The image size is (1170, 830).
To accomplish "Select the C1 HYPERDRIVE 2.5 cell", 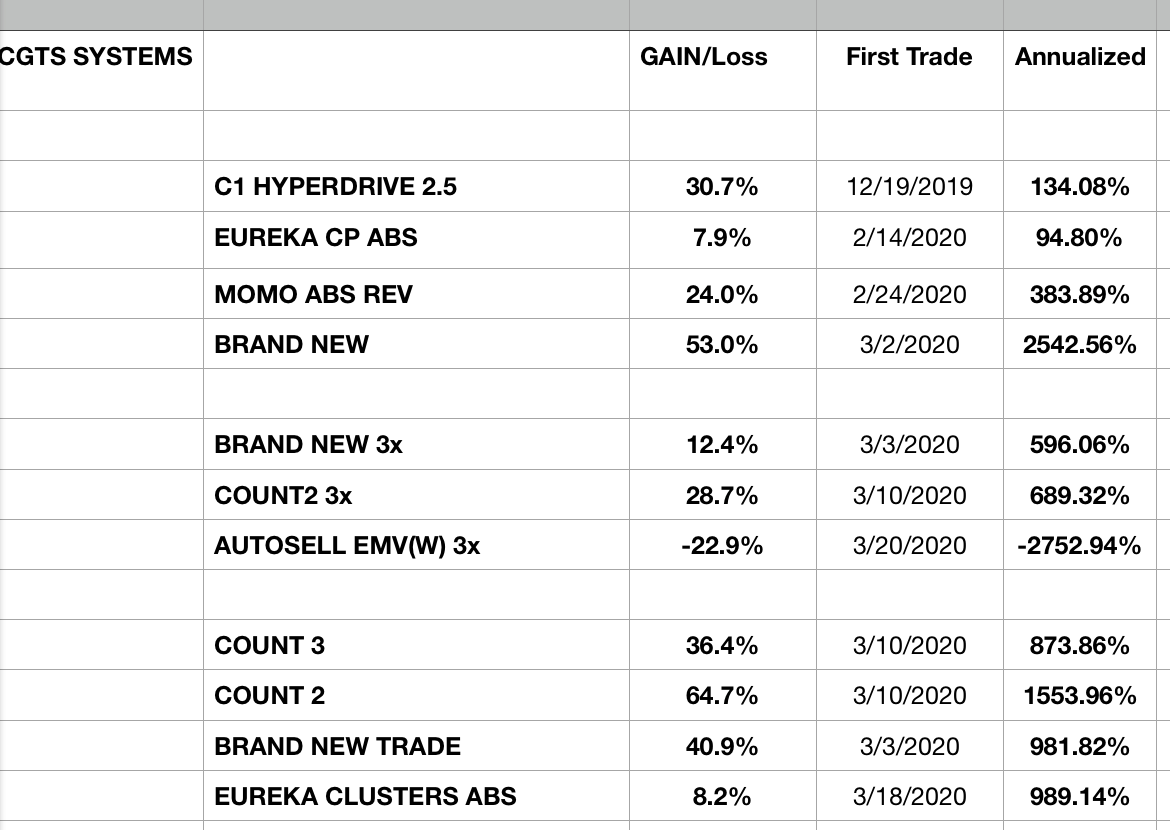I will click(x=336, y=186).
